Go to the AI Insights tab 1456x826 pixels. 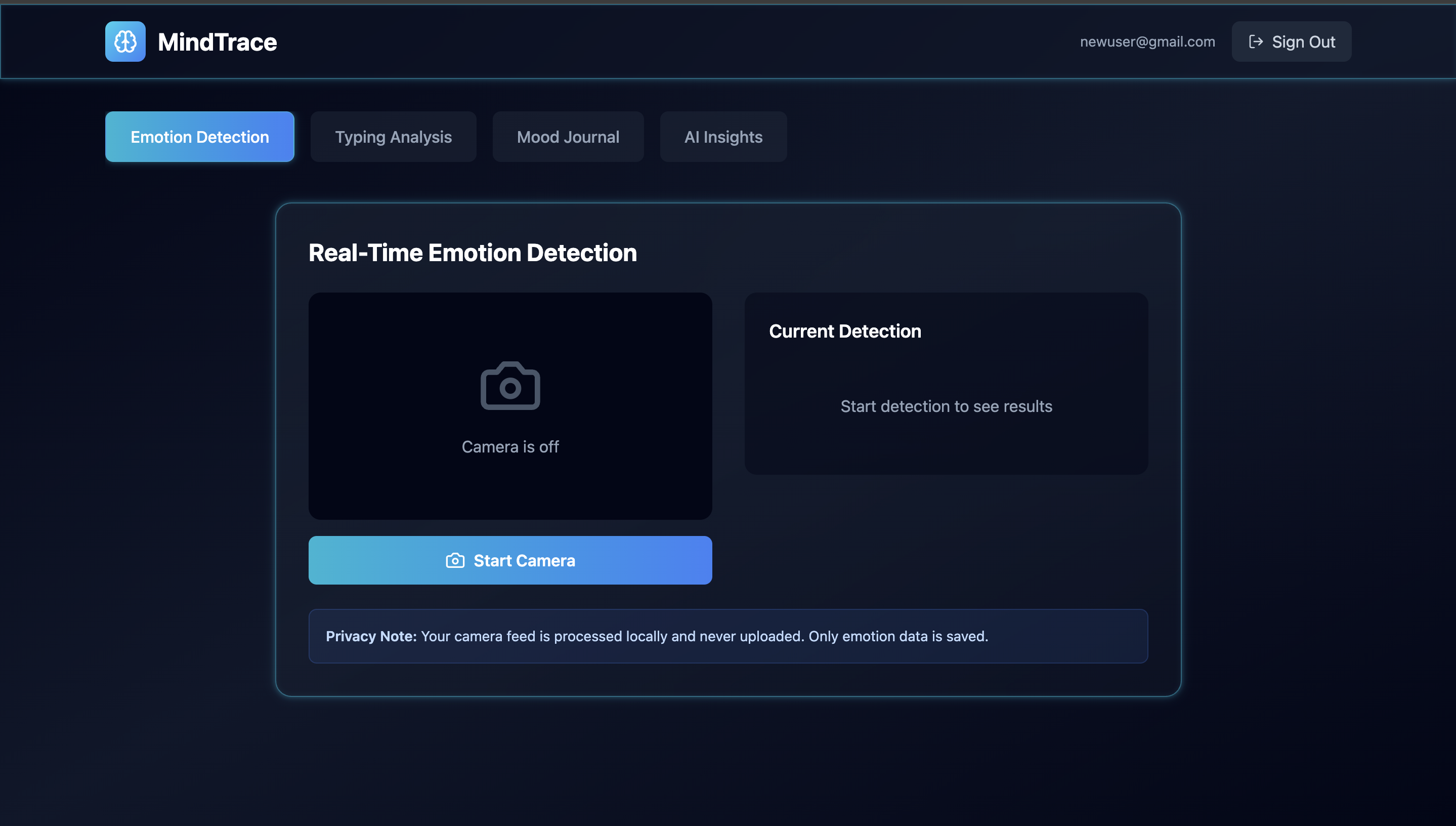[723, 137]
